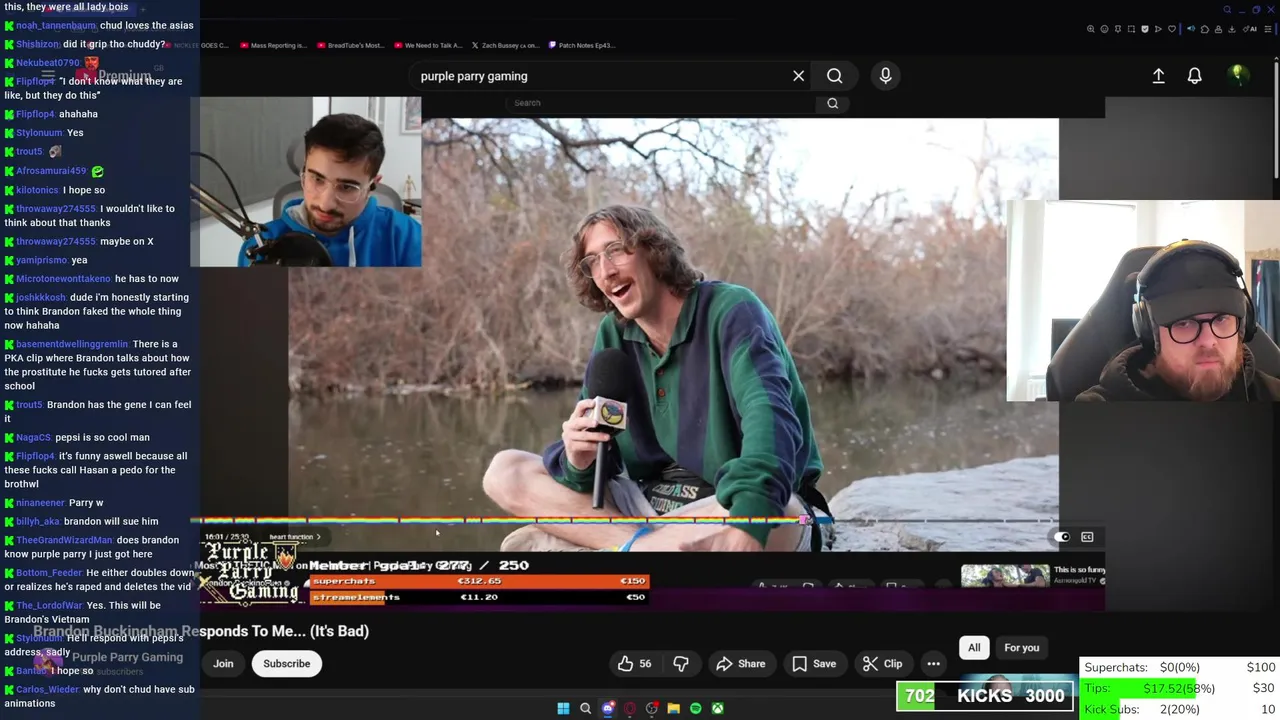
Task: Click the search tabs icon above the toolbar
Action: [x=1227, y=10]
